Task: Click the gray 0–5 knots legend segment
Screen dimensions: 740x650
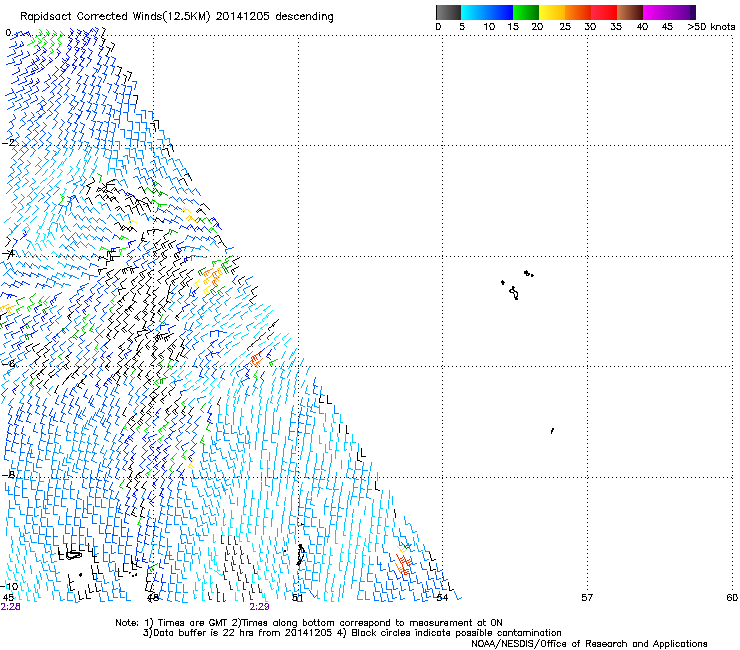Action: [x=448, y=12]
